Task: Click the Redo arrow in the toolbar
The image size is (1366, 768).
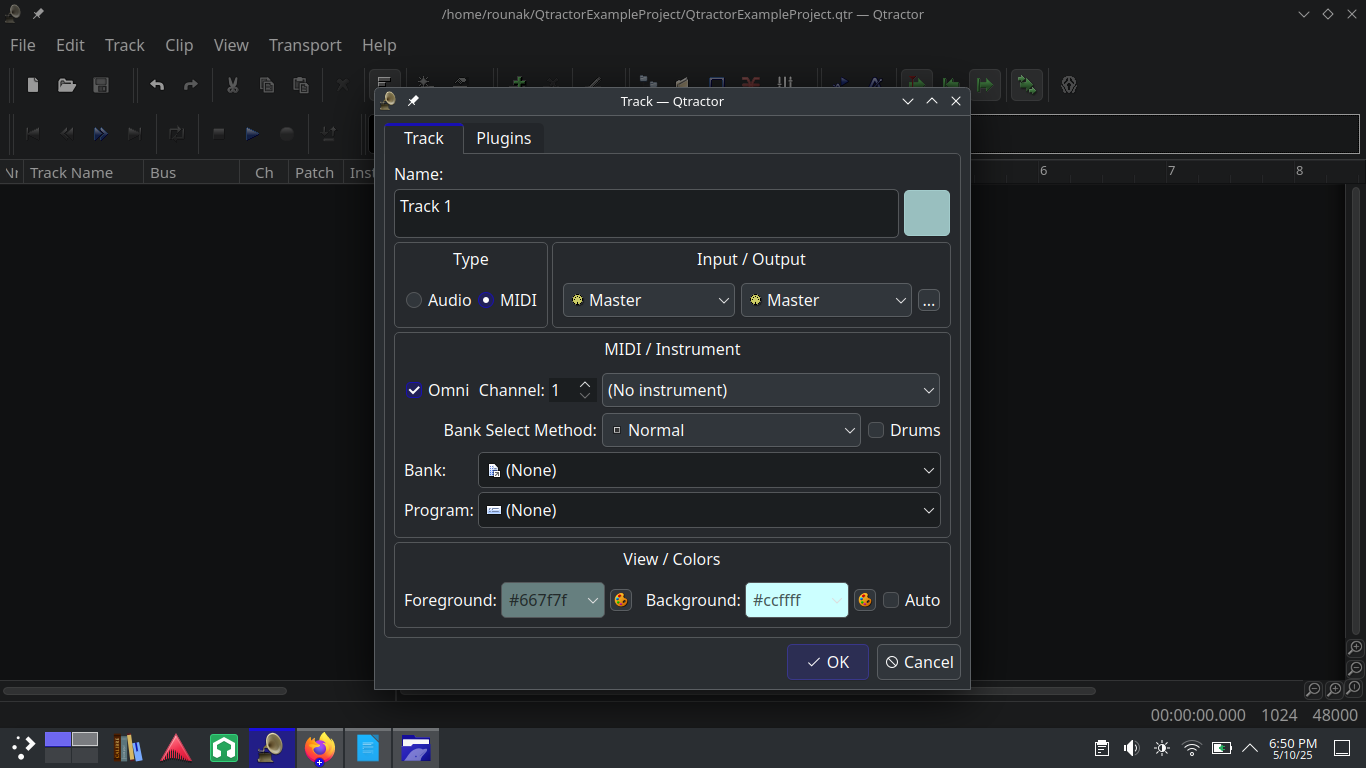Action: (x=191, y=85)
